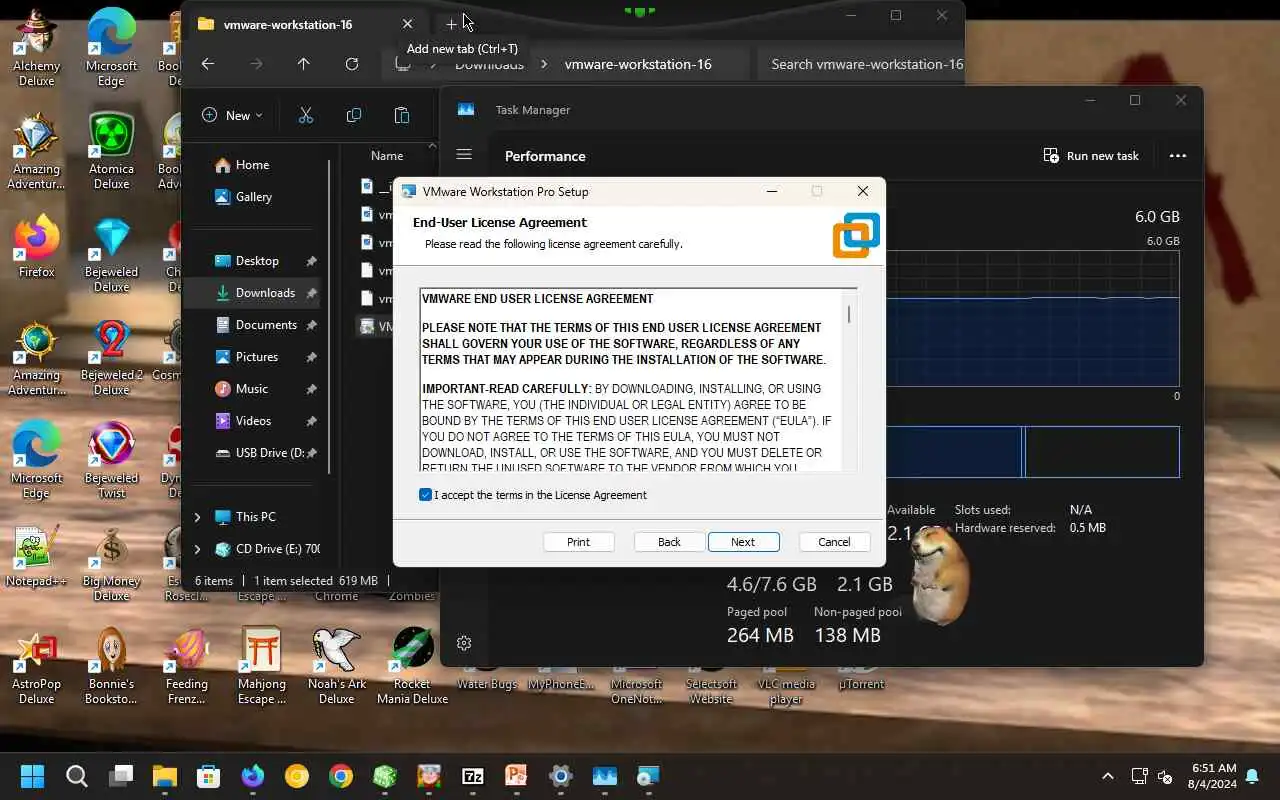Open the clock showing 6:51 AM
The width and height of the screenshot is (1280, 800).
click(x=1214, y=776)
